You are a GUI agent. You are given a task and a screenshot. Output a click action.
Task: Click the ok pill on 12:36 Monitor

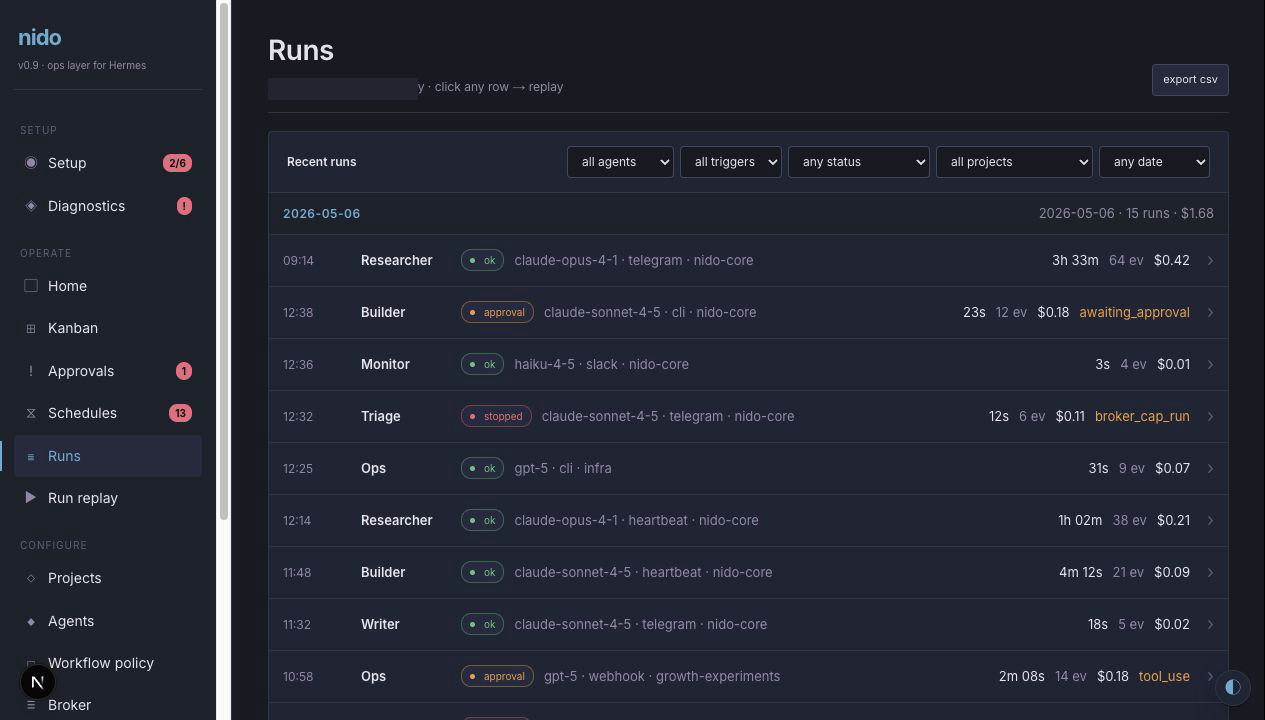pos(482,364)
